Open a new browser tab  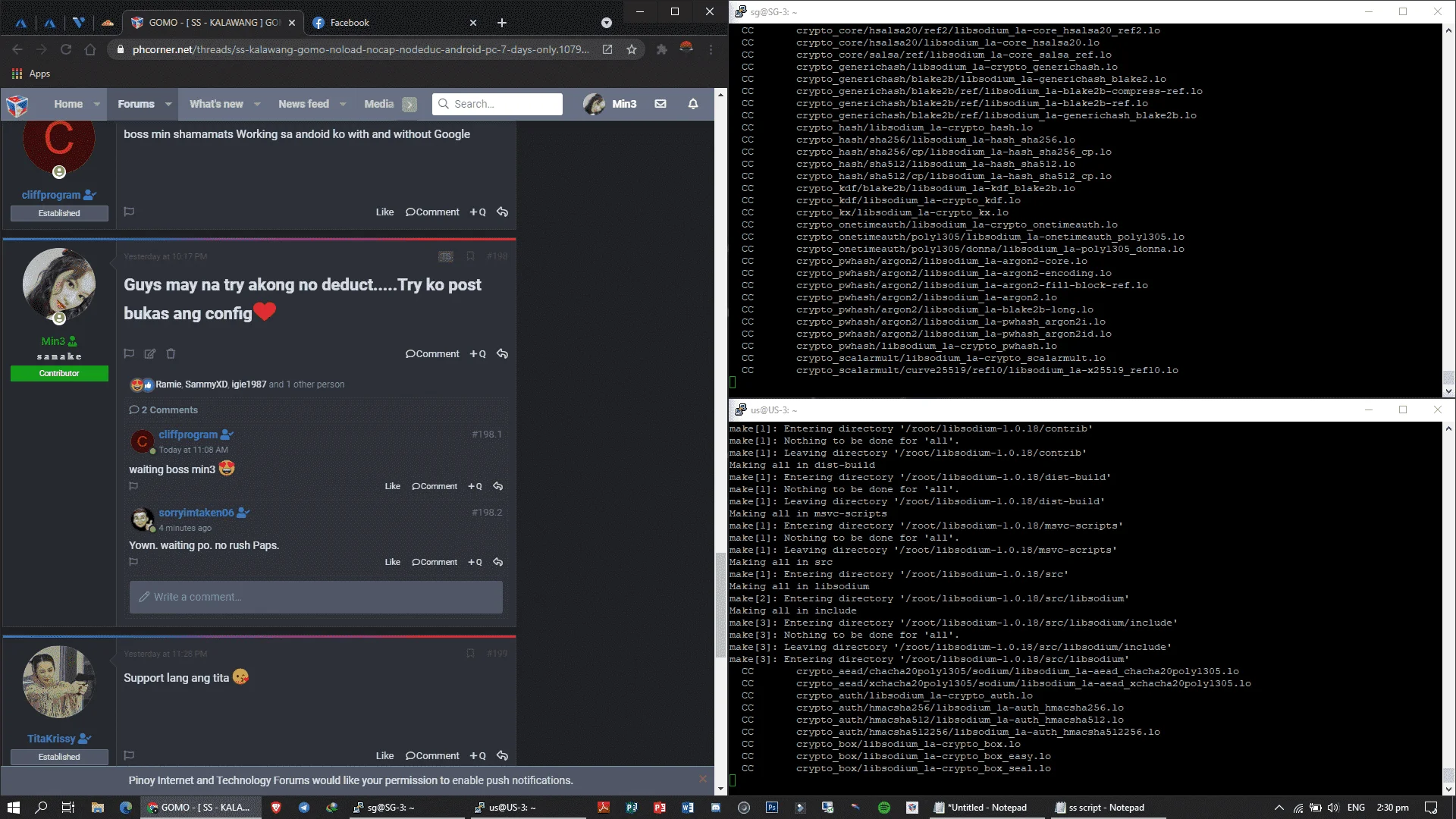coord(501,23)
